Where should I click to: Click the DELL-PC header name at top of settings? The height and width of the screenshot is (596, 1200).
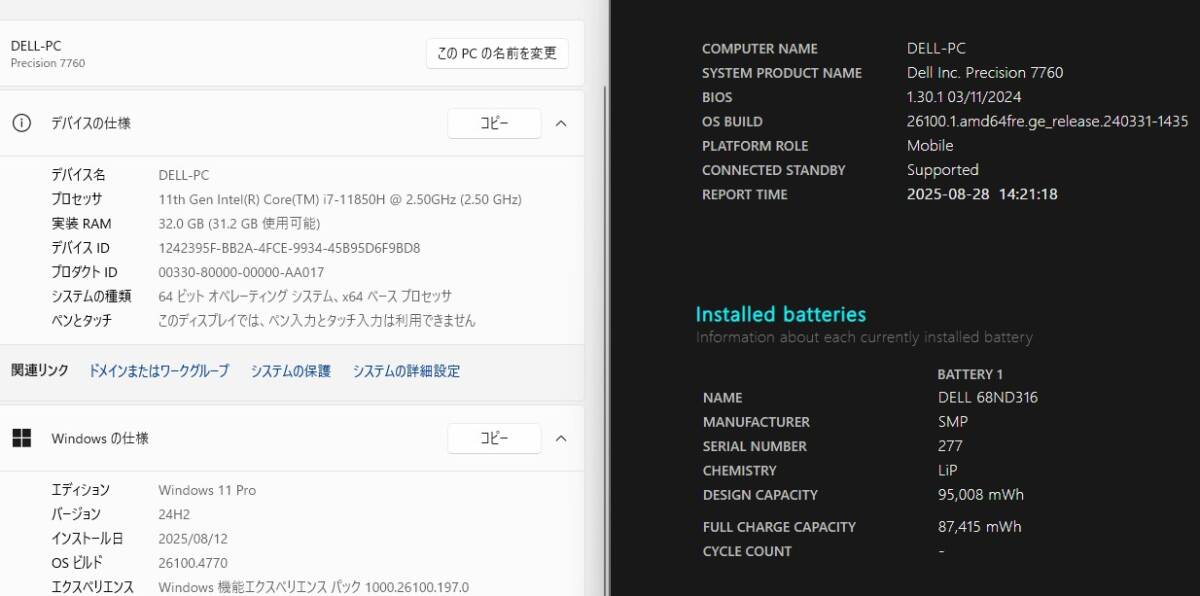click(x=36, y=46)
